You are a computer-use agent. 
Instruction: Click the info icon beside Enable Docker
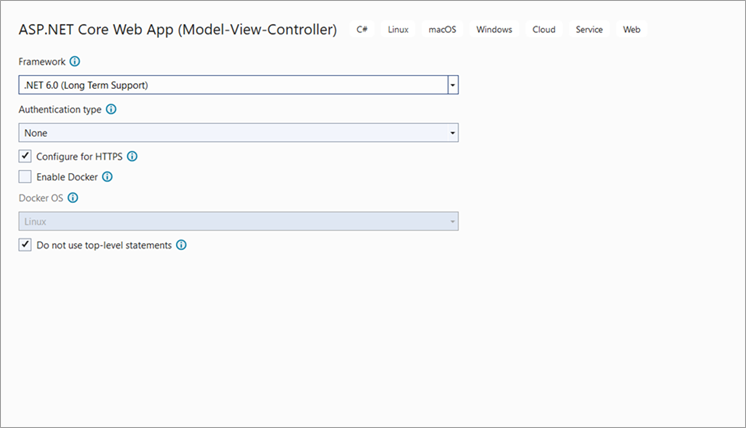[x=107, y=177]
